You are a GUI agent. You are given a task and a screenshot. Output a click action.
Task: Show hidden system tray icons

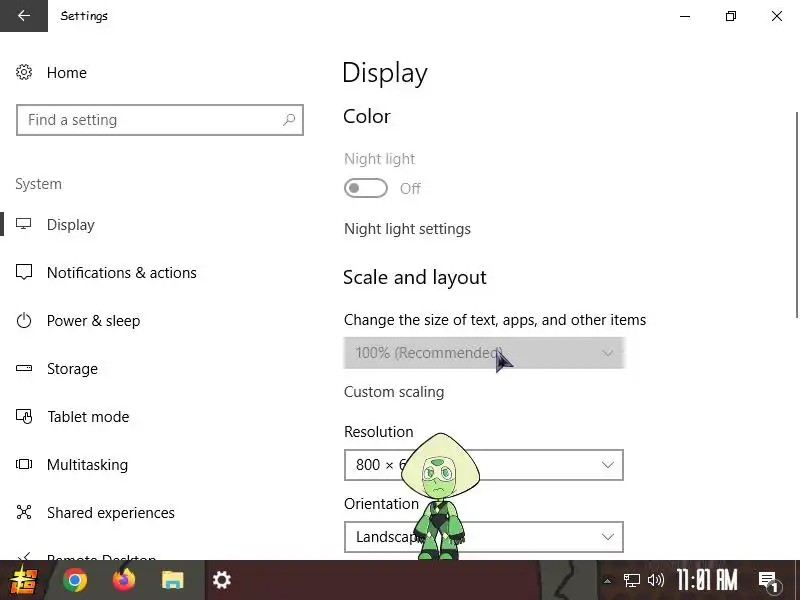click(607, 581)
